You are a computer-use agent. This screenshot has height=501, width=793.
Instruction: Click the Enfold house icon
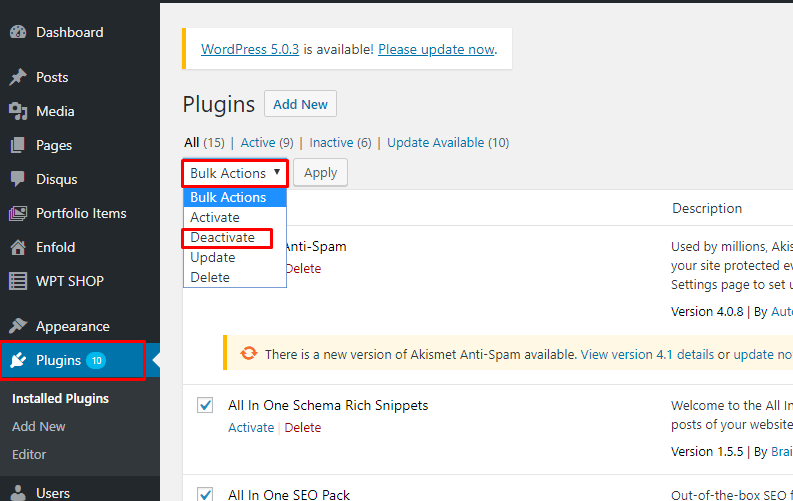point(18,247)
